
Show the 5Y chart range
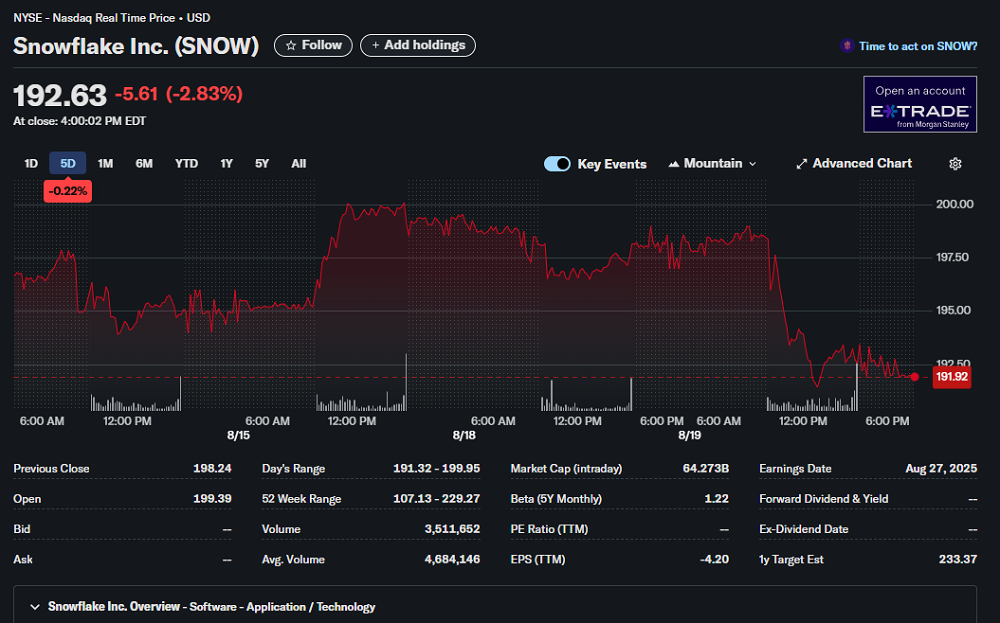pos(262,164)
